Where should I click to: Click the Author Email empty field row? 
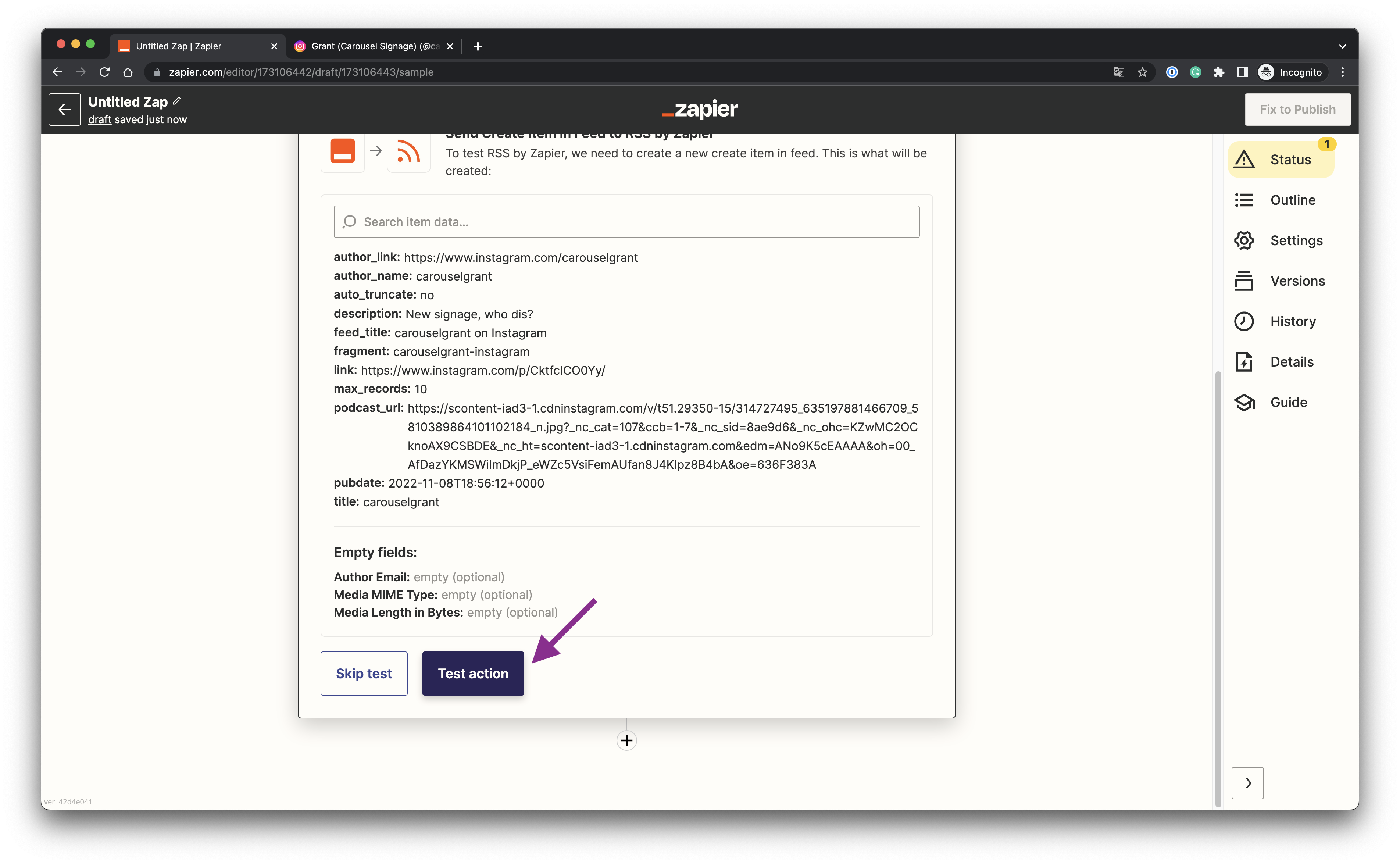coord(419,577)
